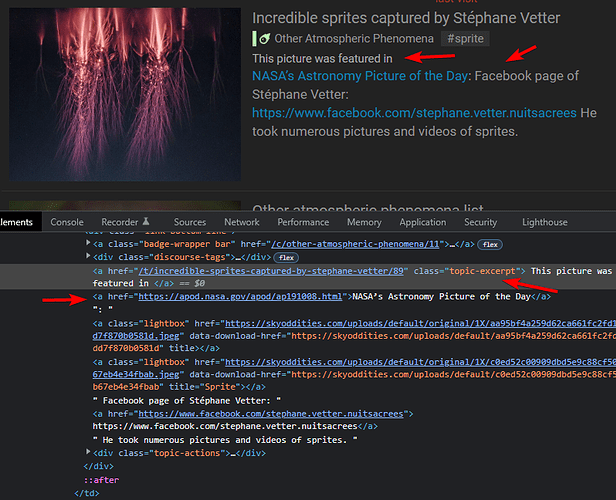This screenshot has height=500, width=616.
Task: Switch to the Console tab
Action: 67,222
